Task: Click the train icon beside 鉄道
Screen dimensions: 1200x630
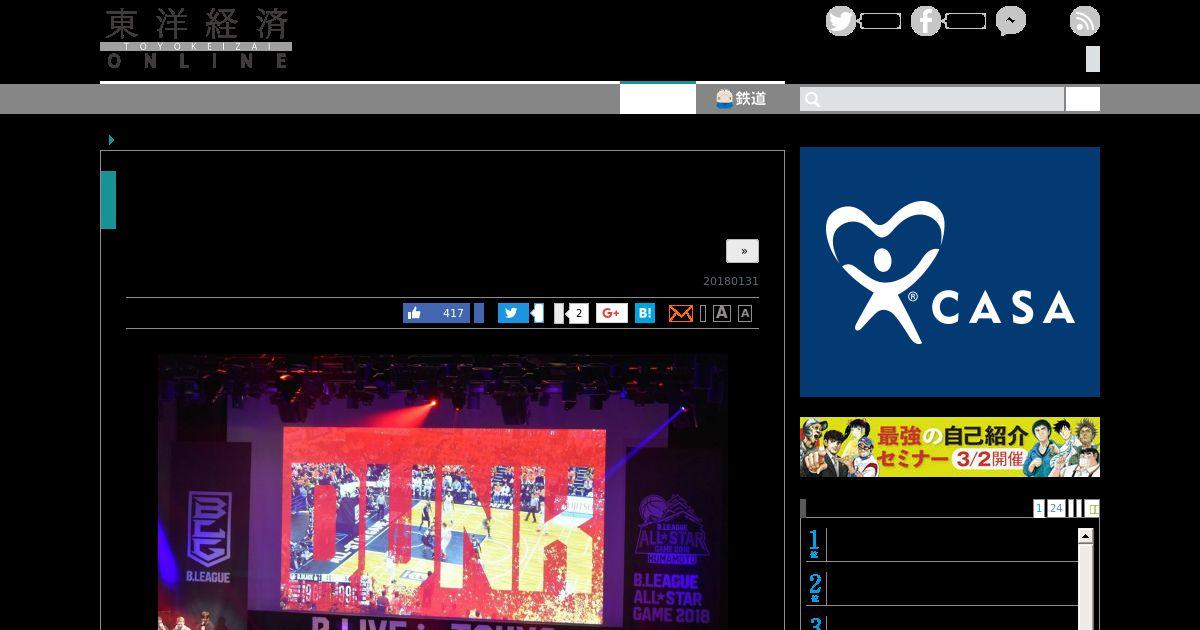Action: (724, 98)
